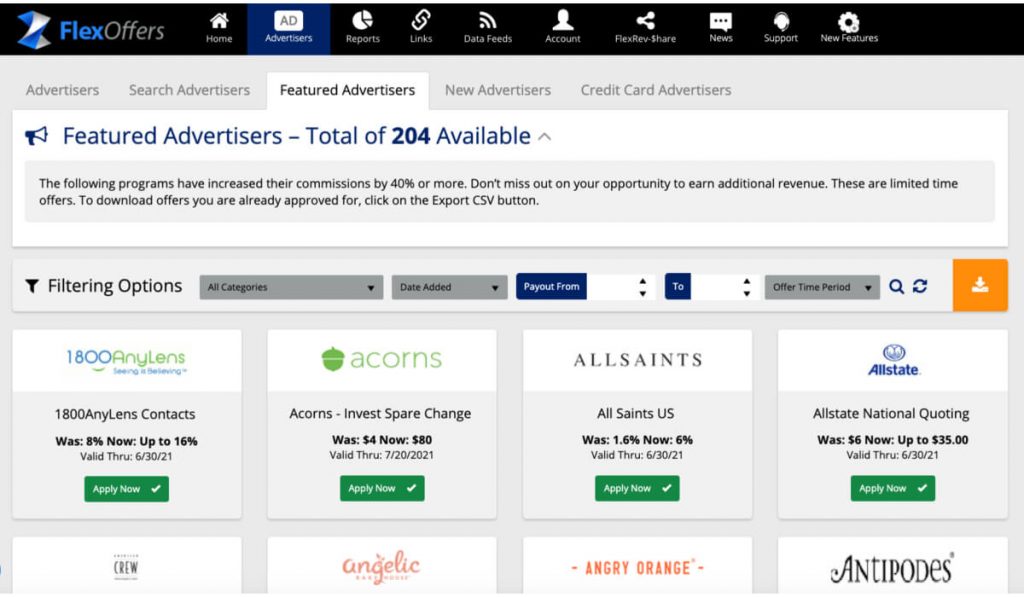Collapse the Featured Advertisers banner chevron

(544, 136)
